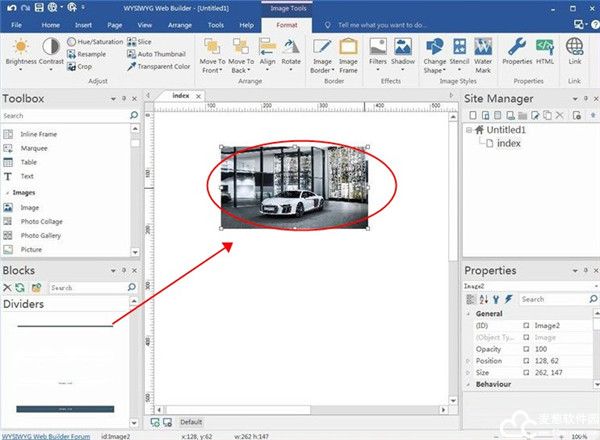
Task: Select the Slice tool
Action: click(139, 42)
